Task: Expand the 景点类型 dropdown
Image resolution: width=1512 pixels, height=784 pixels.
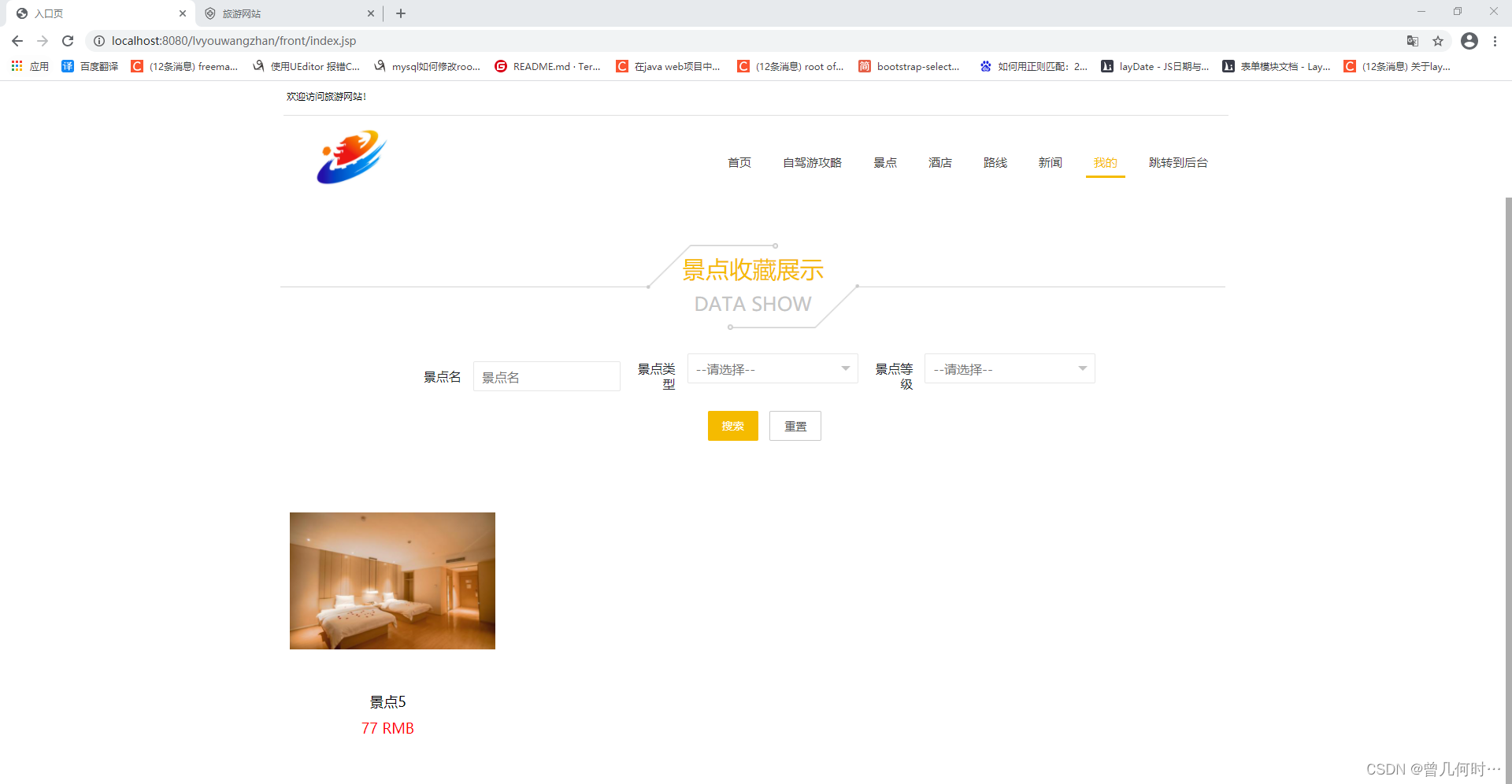Action: click(x=773, y=368)
